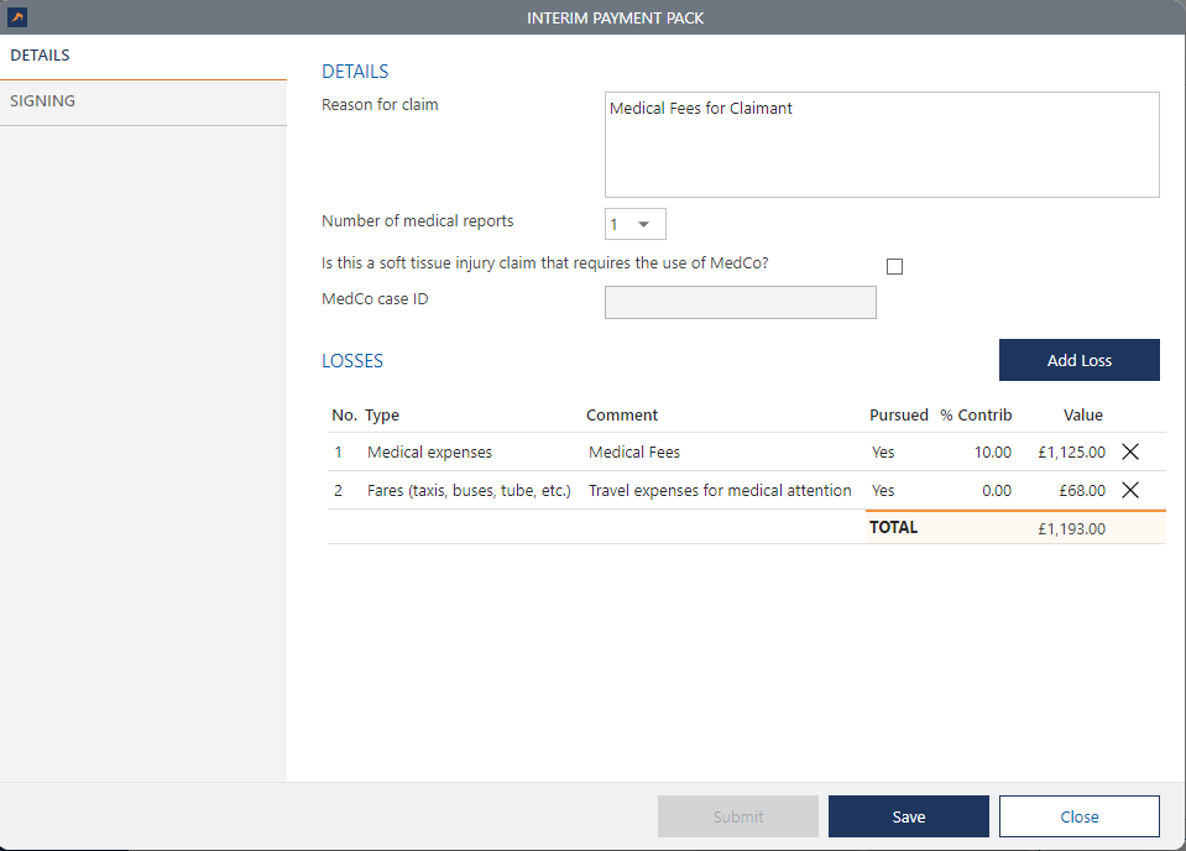Click the MedCo case ID field
The width and height of the screenshot is (1186, 851).
click(740, 302)
